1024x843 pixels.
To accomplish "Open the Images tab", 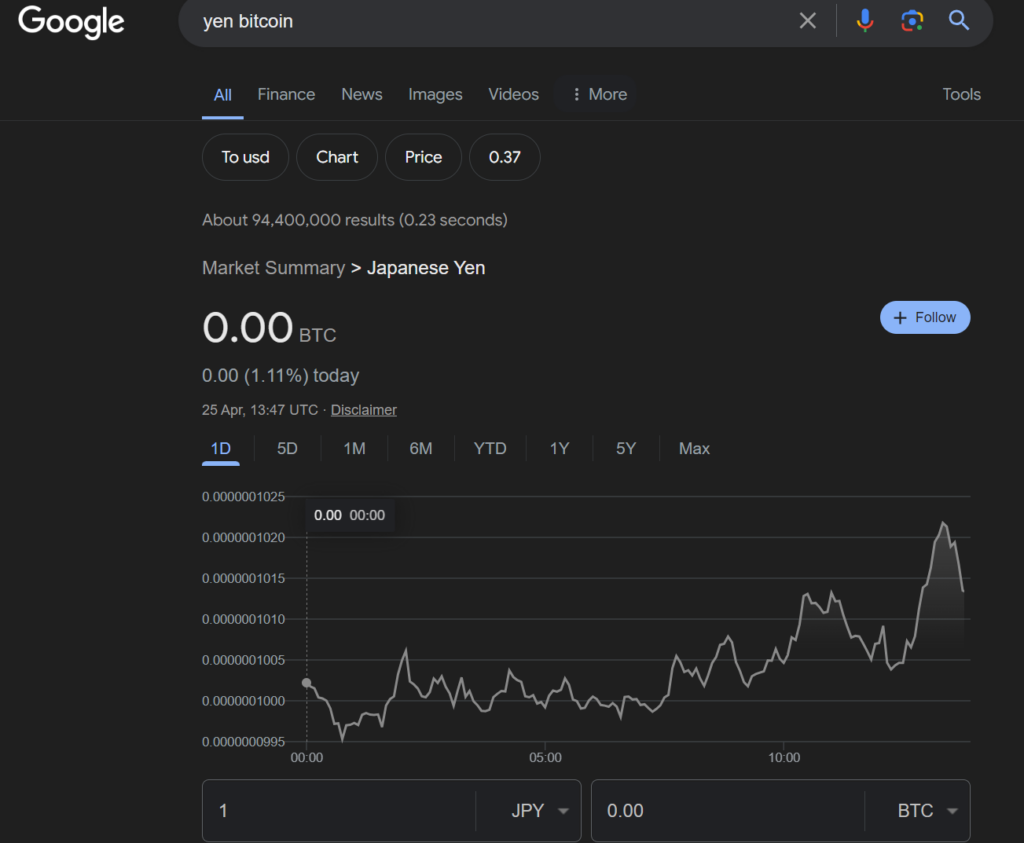I will [x=435, y=94].
